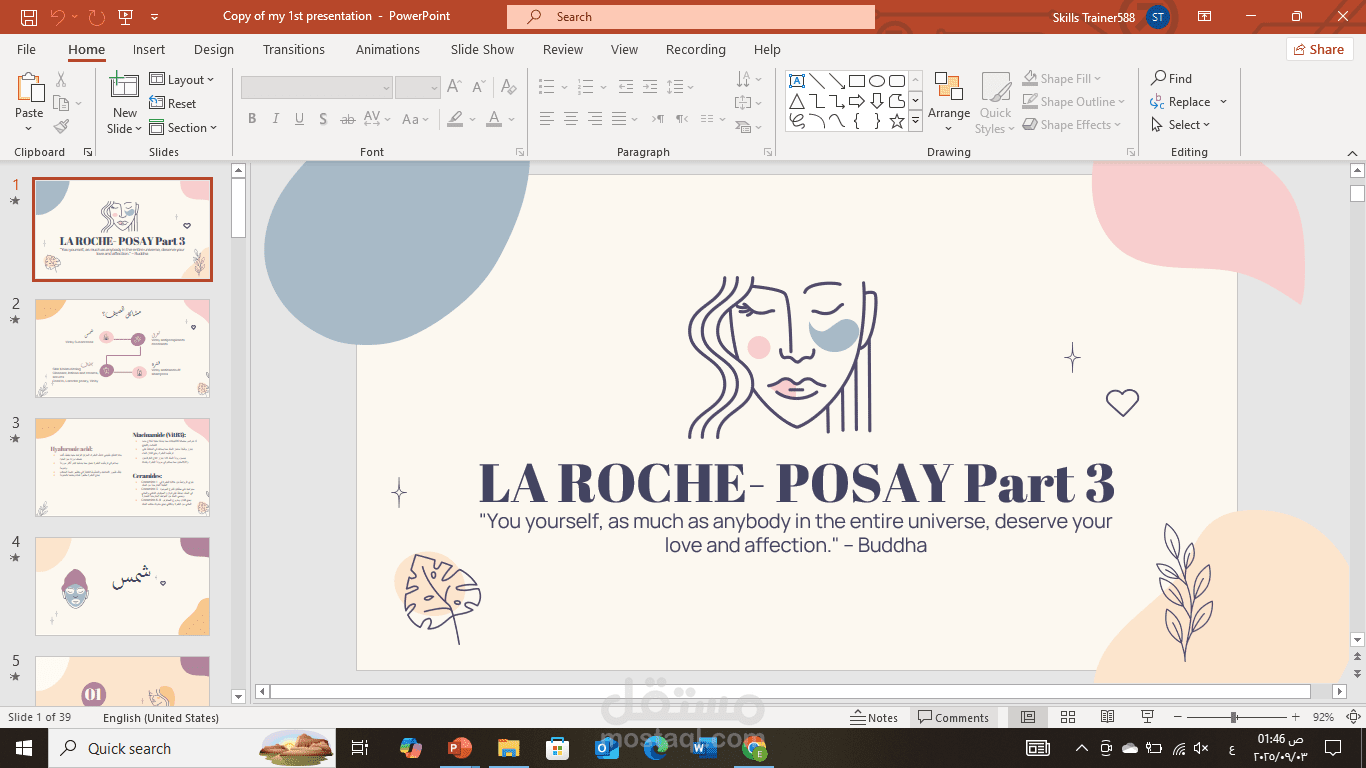Center-align the paragraph text
Image resolution: width=1366 pixels, height=768 pixels.
(571, 119)
